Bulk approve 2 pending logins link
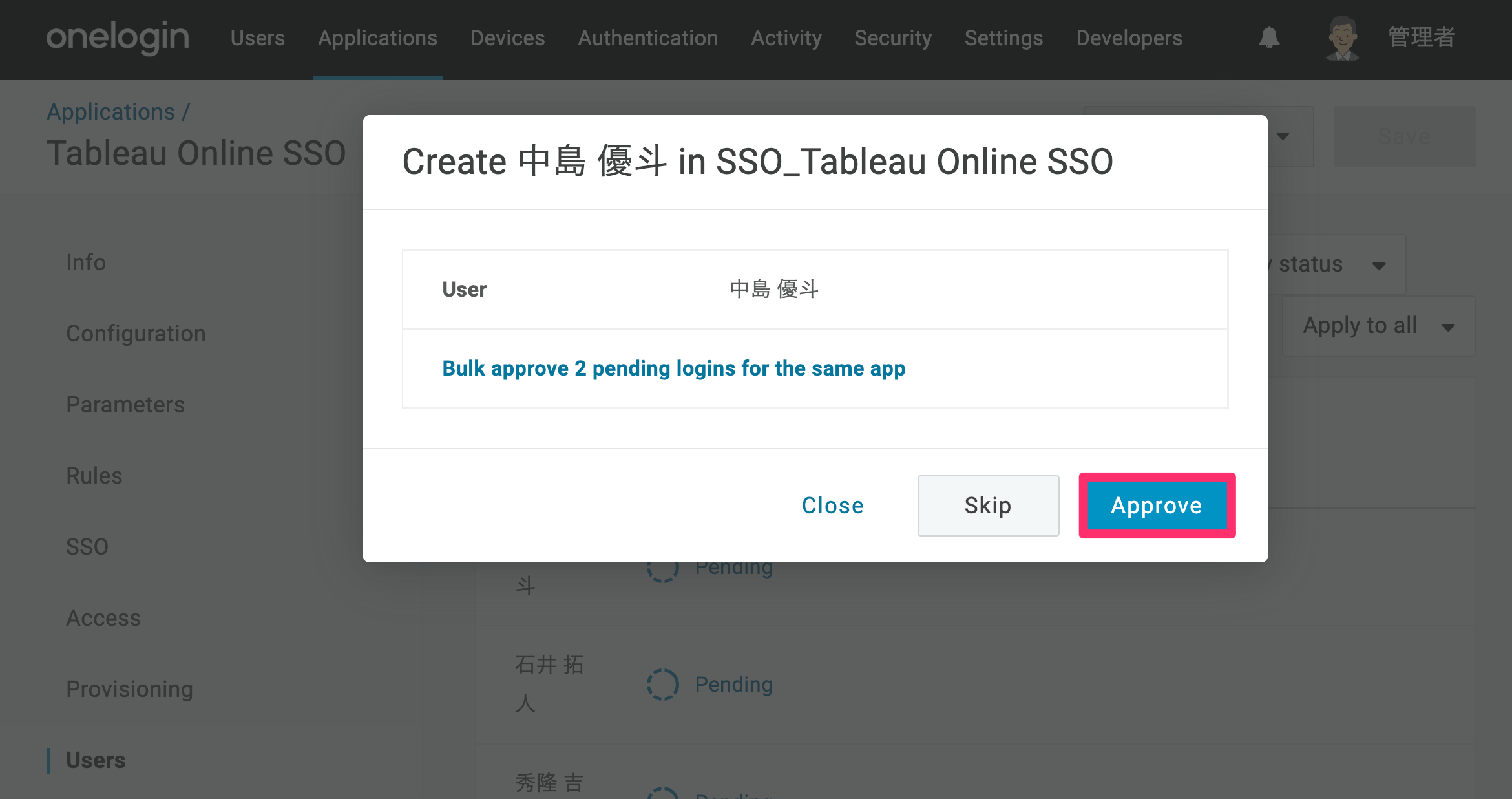 [x=673, y=368]
